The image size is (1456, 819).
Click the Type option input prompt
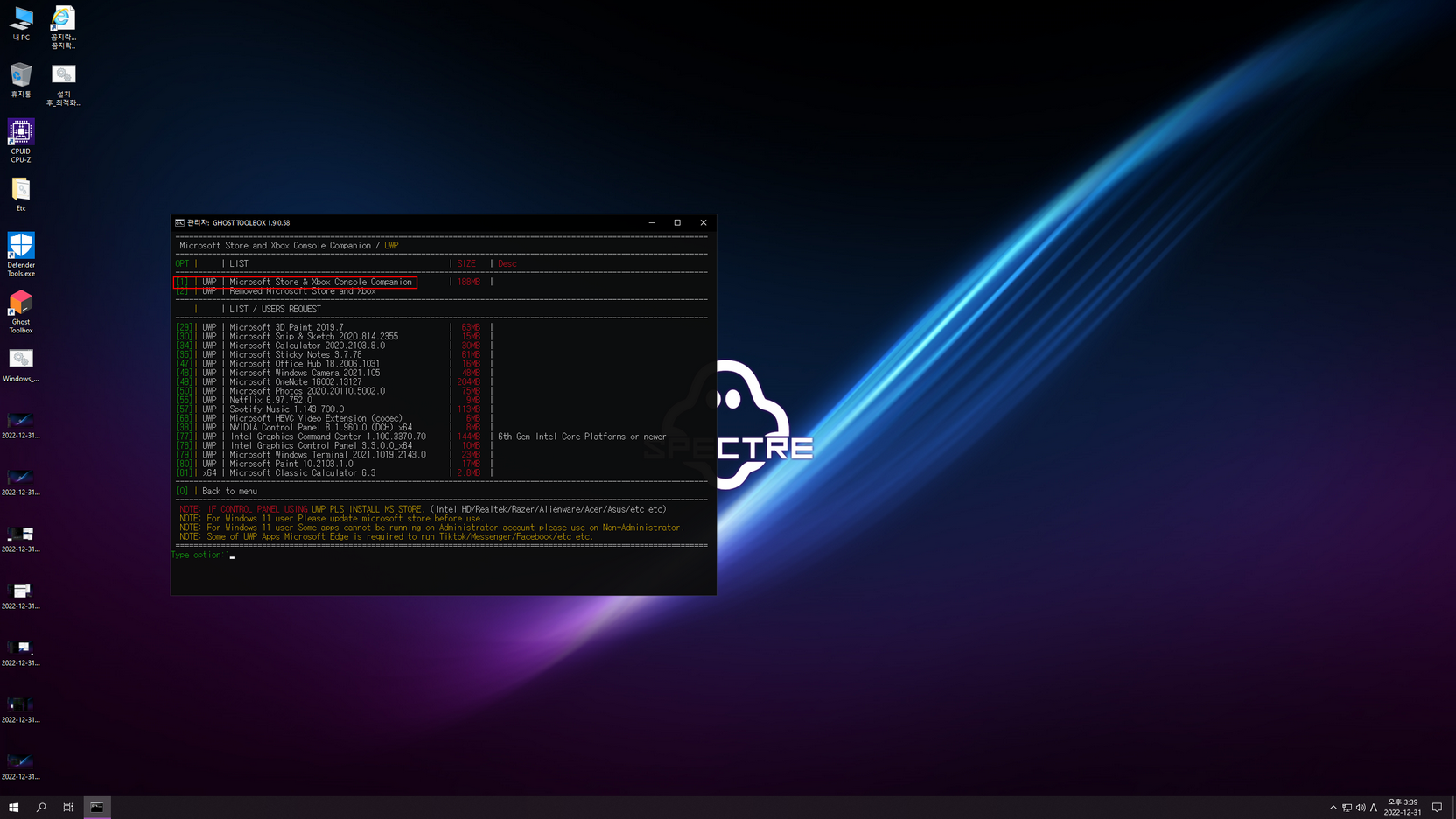tap(203, 556)
